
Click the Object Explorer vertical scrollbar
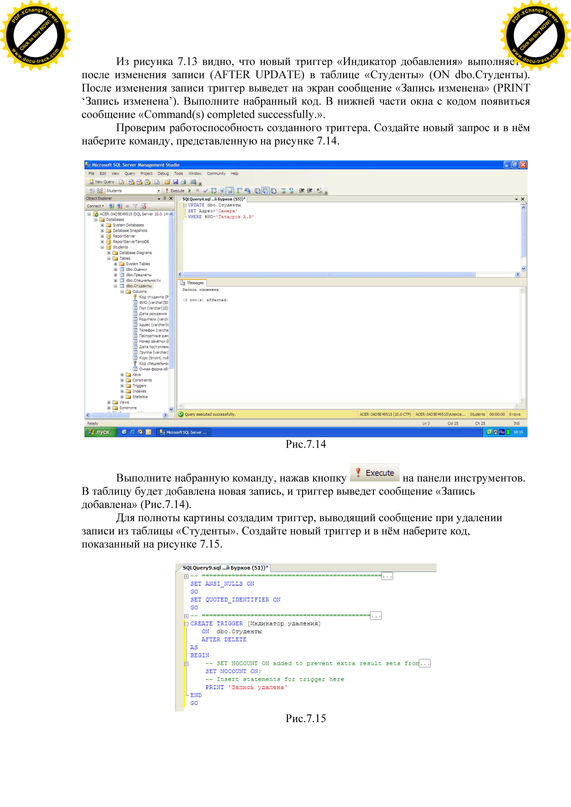(x=171, y=311)
